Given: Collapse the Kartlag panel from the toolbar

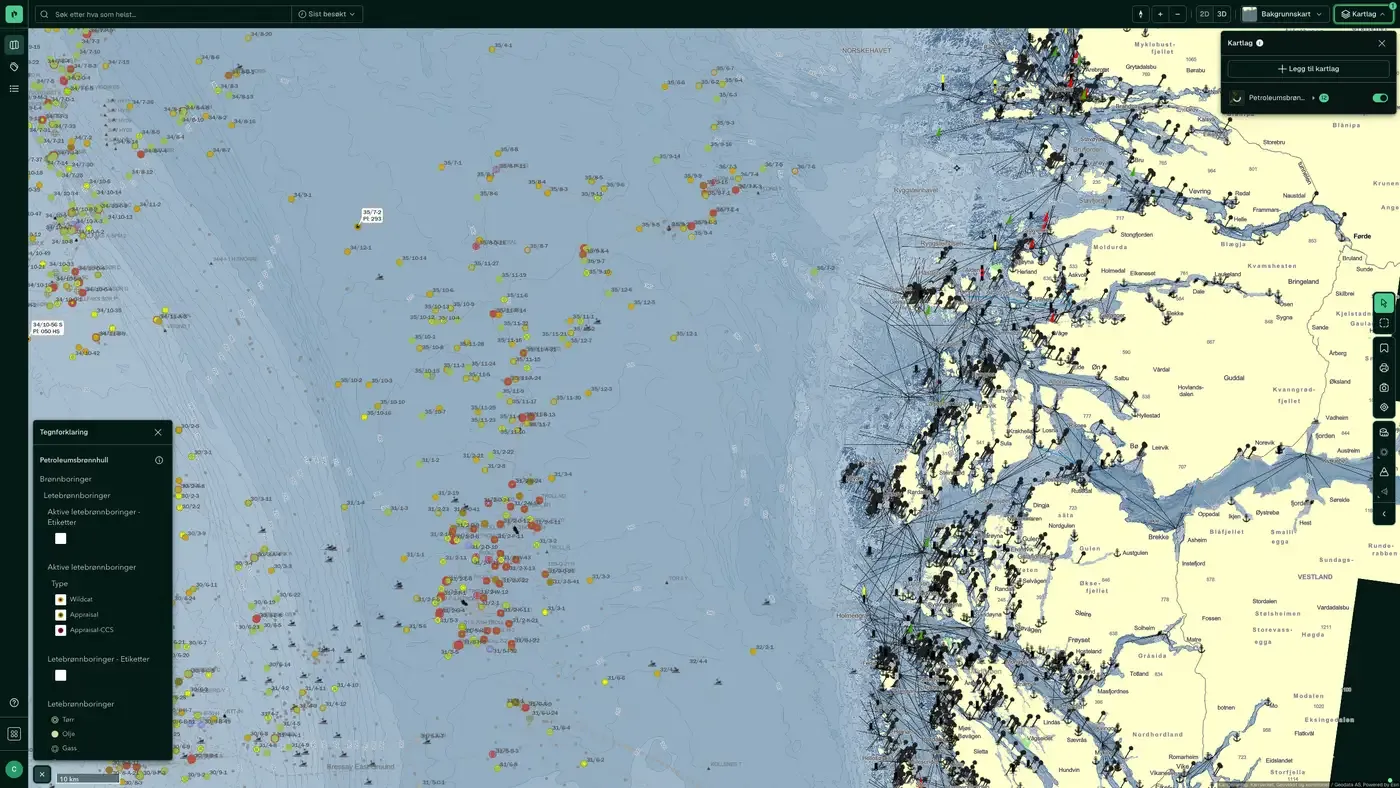Looking at the screenshot, I should click(x=1363, y=14).
